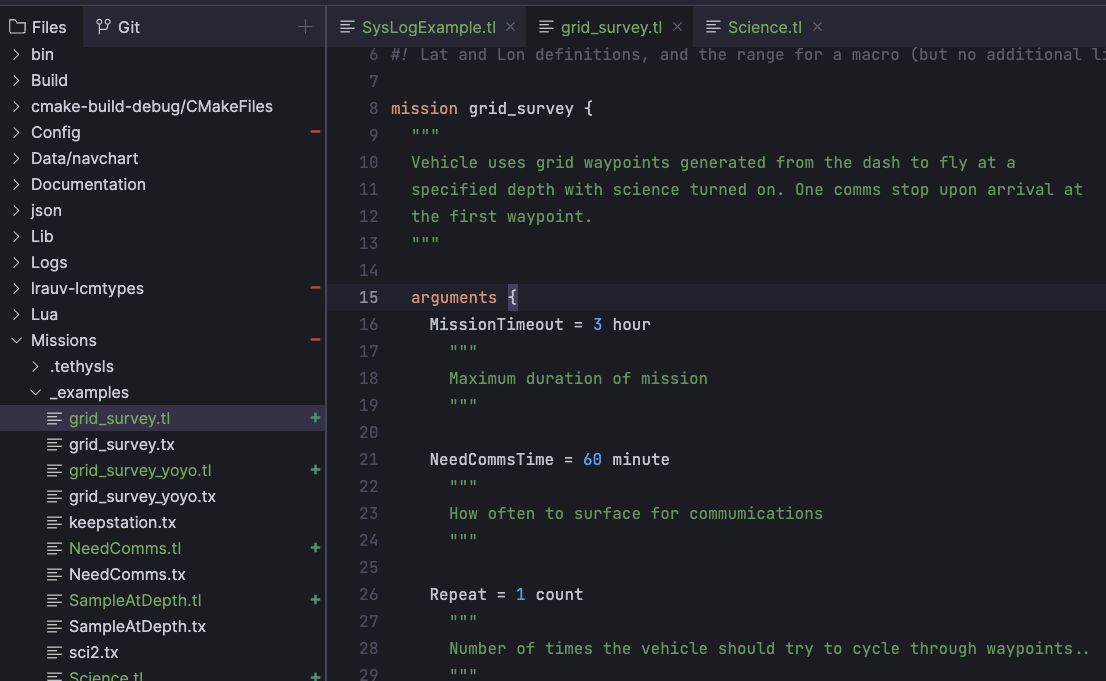Collapse the Missions folder

(16, 340)
